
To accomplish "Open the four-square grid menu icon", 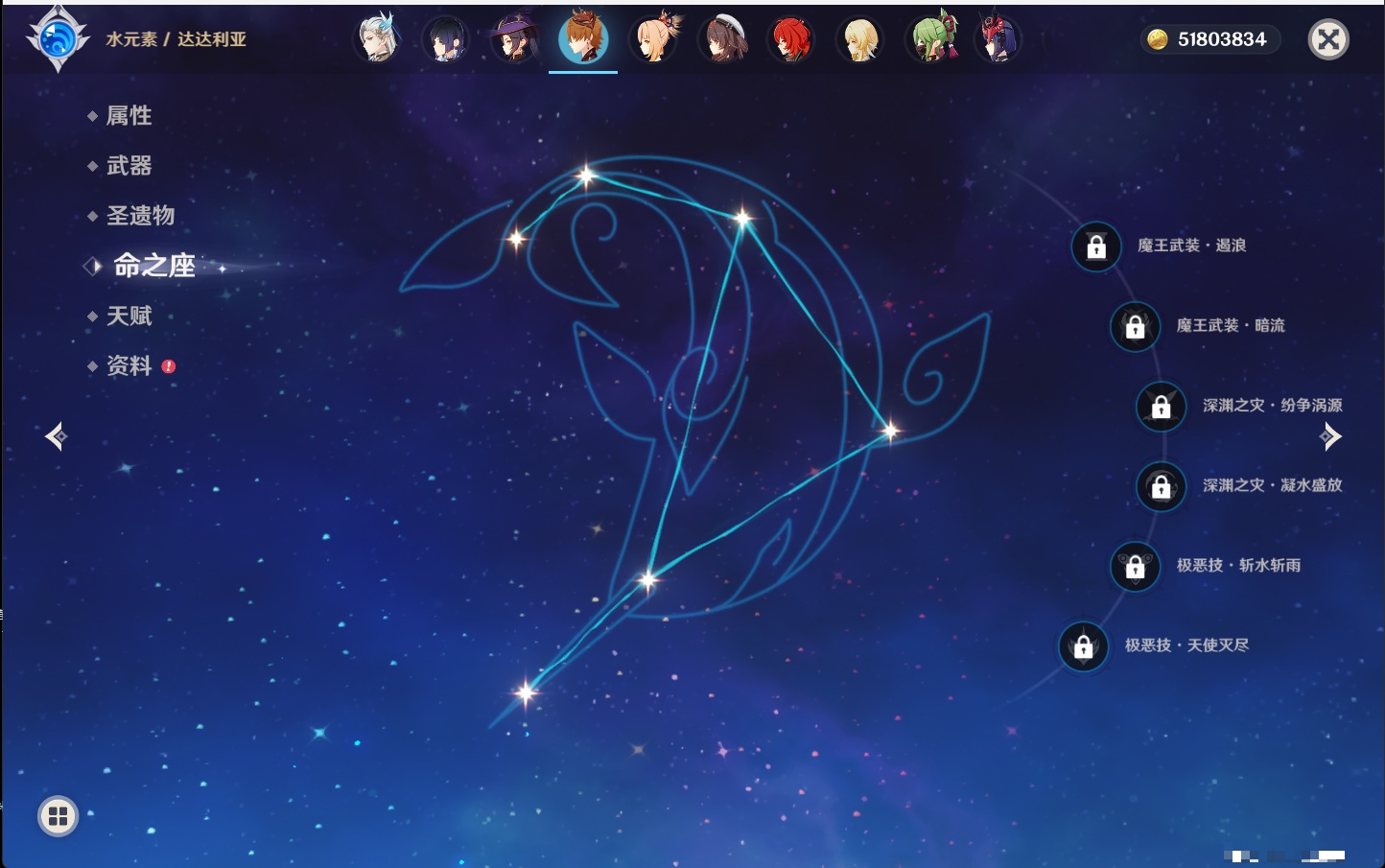I will coord(58,816).
